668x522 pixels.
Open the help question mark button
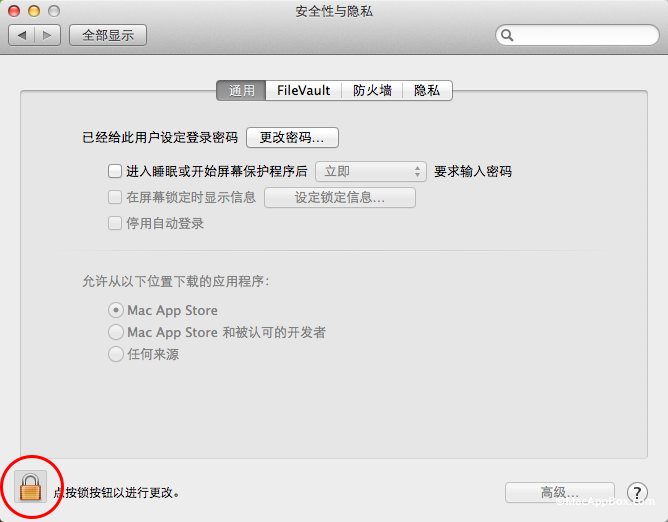pyautogui.click(x=637, y=492)
